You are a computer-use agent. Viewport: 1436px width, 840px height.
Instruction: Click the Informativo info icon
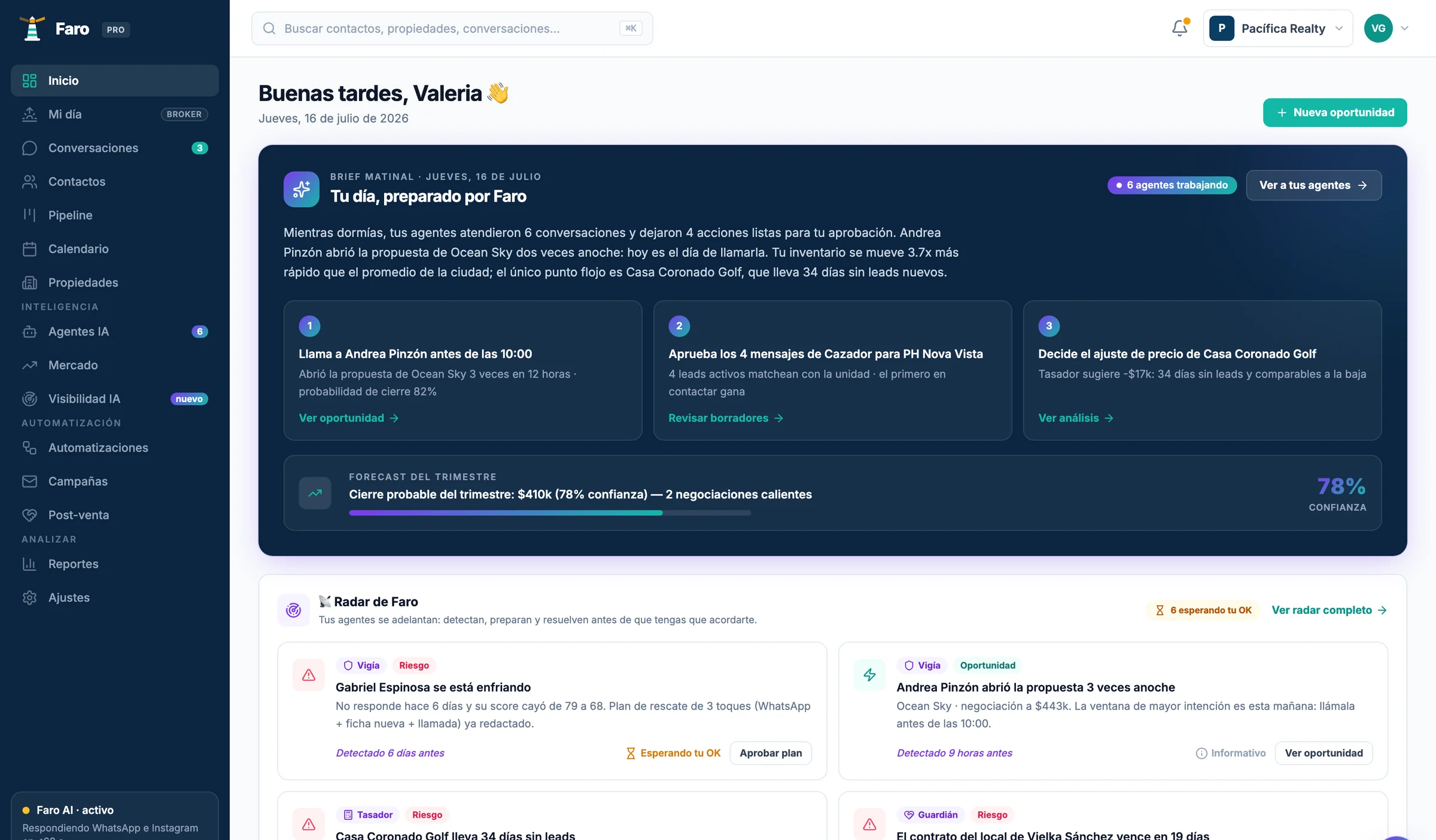click(1201, 753)
